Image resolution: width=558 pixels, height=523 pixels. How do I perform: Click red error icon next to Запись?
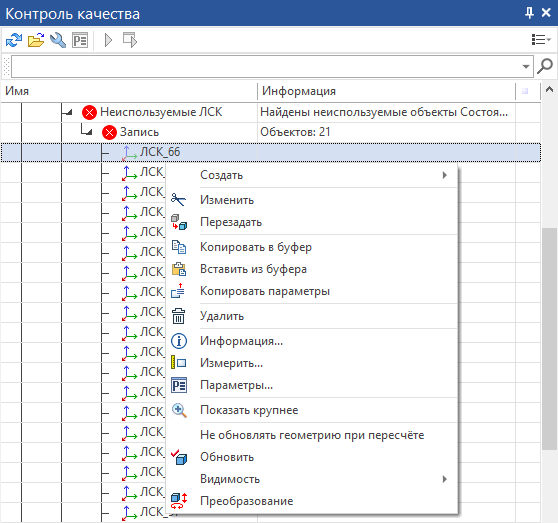109,132
